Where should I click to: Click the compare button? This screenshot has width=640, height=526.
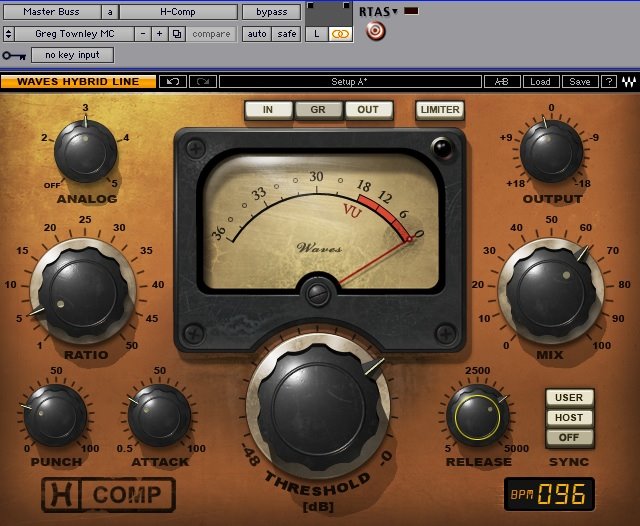point(211,34)
